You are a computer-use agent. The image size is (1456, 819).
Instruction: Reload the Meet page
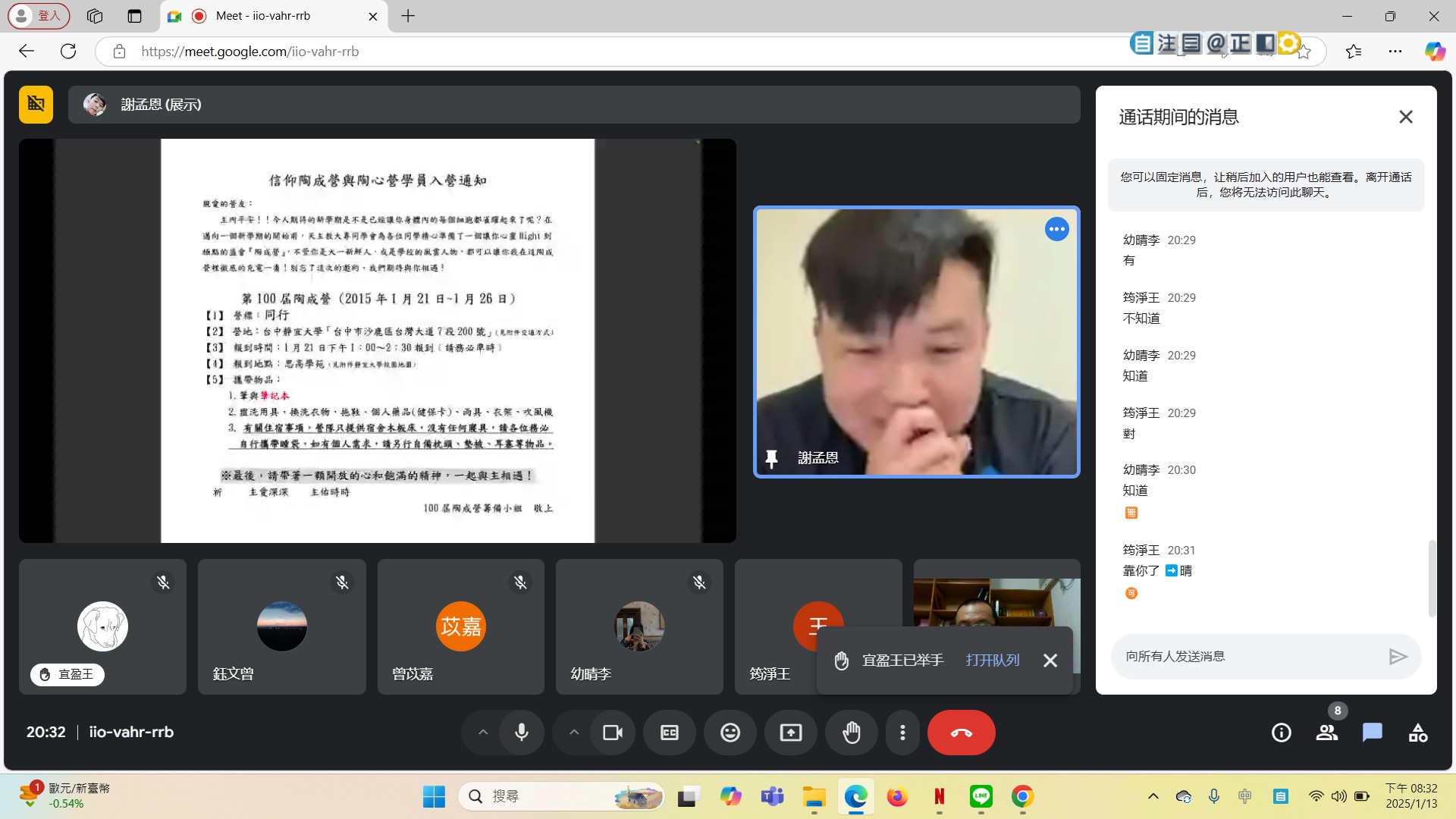tap(68, 51)
